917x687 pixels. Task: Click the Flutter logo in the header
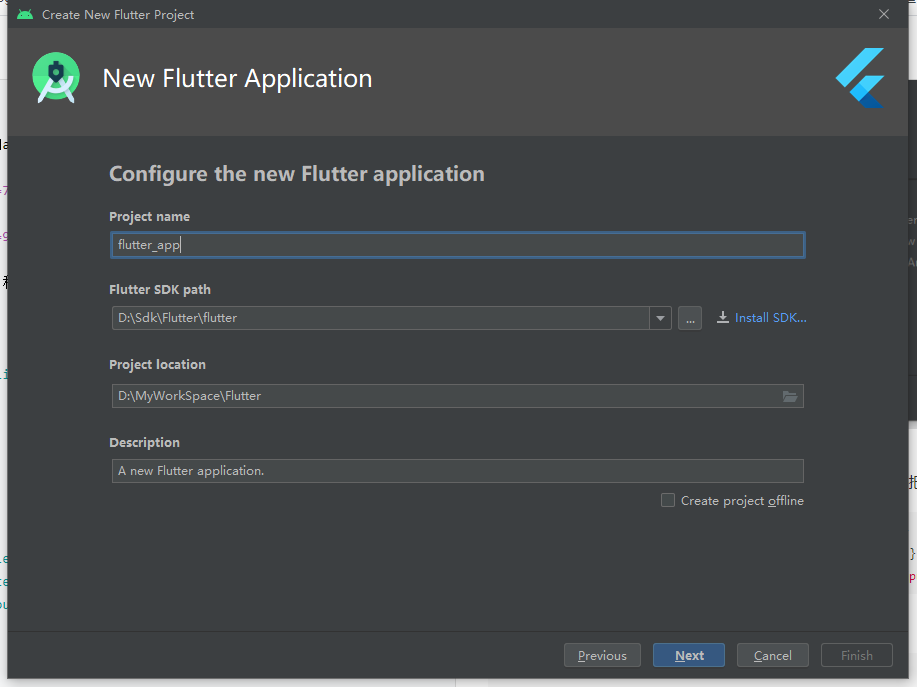click(x=860, y=78)
